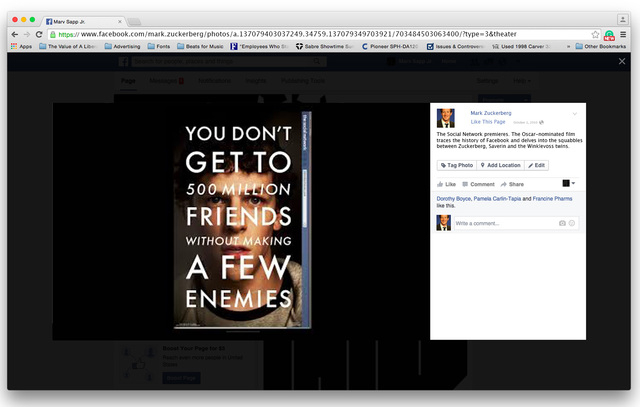Click the Add Location button

pyautogui.click(x=500, y=165)
